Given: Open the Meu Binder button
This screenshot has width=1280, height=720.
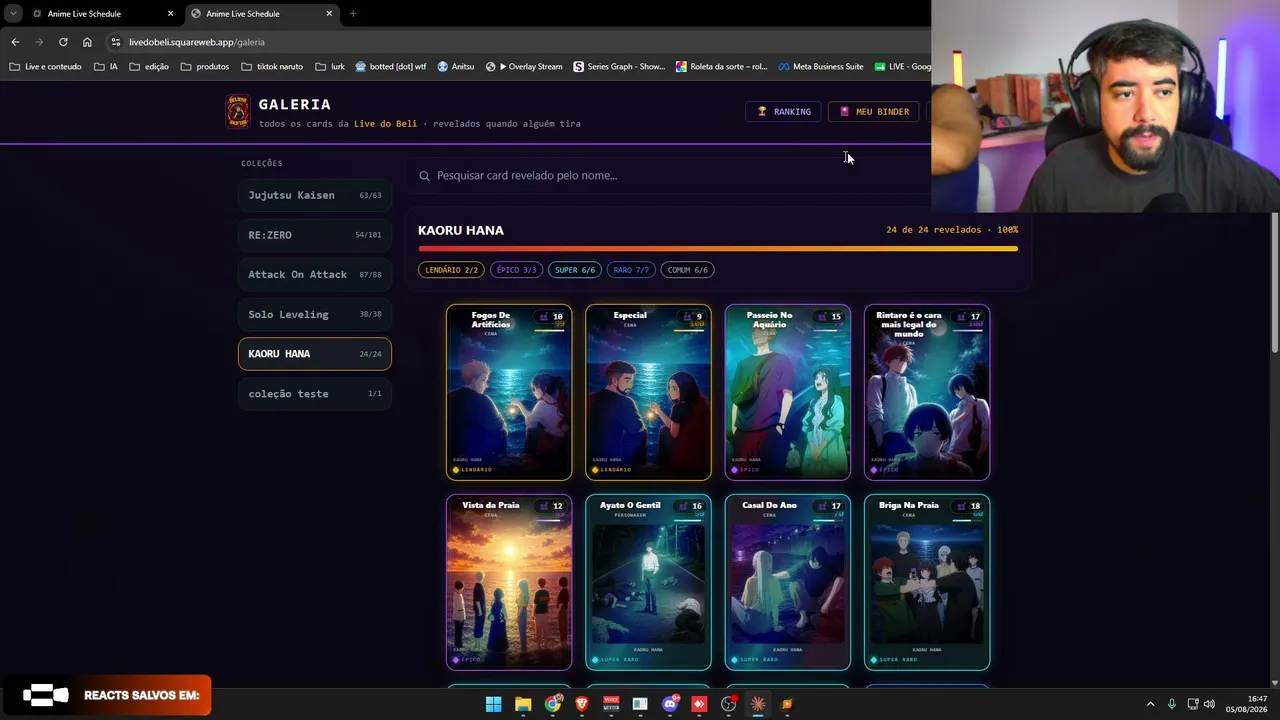Looking at the screenshot, I should click(x=873, y=112).
